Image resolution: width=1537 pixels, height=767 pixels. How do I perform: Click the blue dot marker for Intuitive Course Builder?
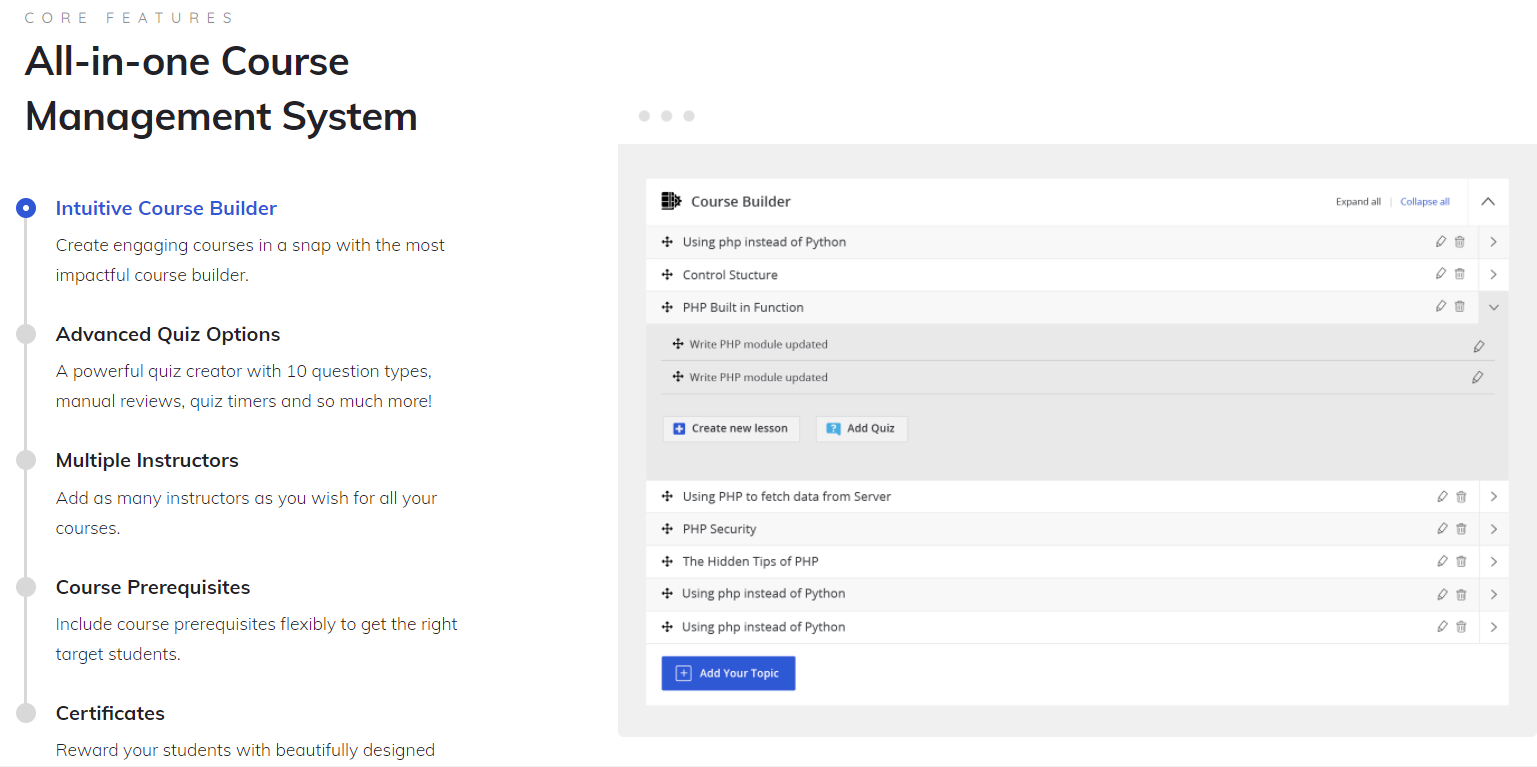pos(25,208)
